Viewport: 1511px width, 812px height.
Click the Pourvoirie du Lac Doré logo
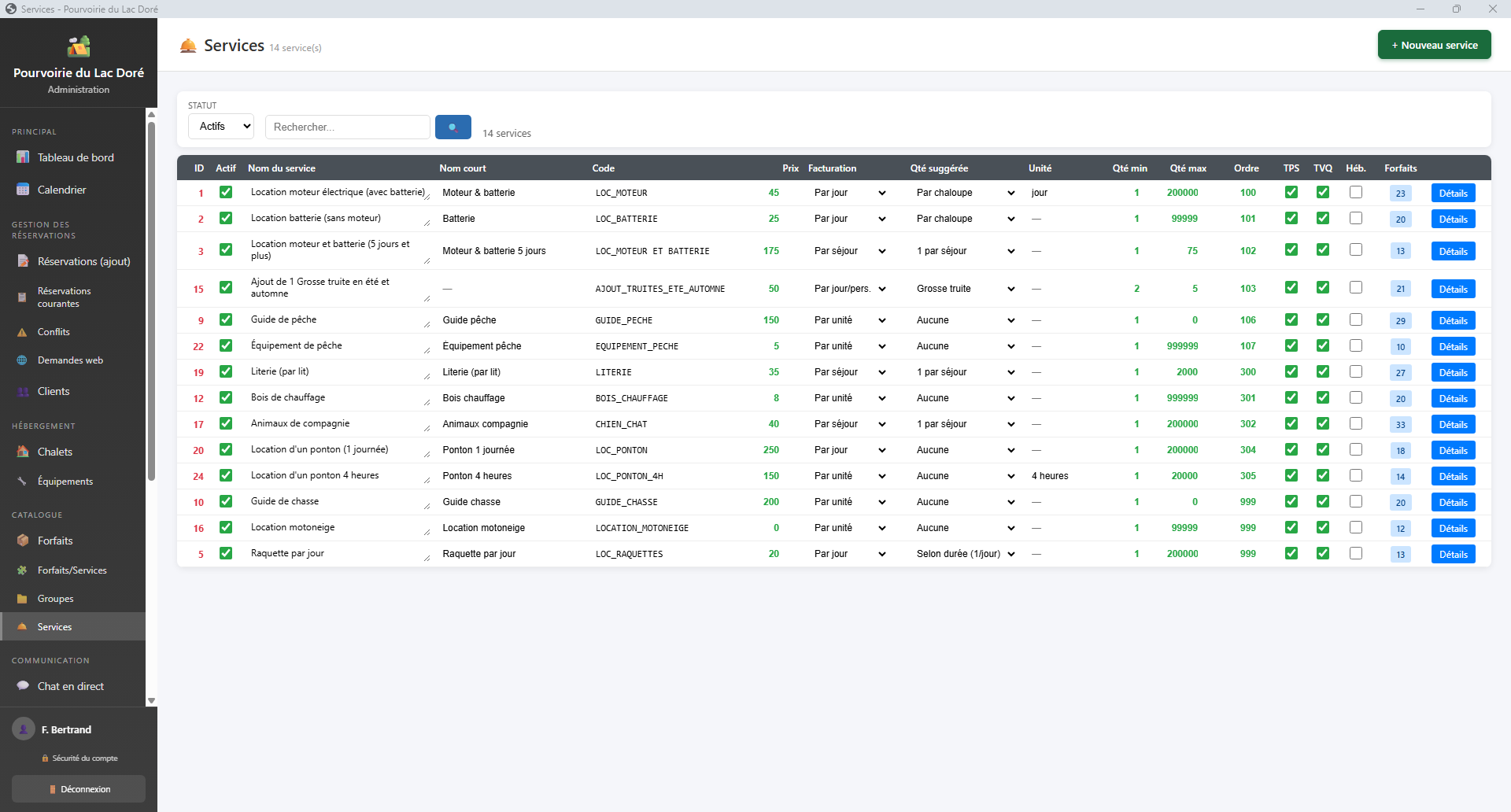(79, 46)
